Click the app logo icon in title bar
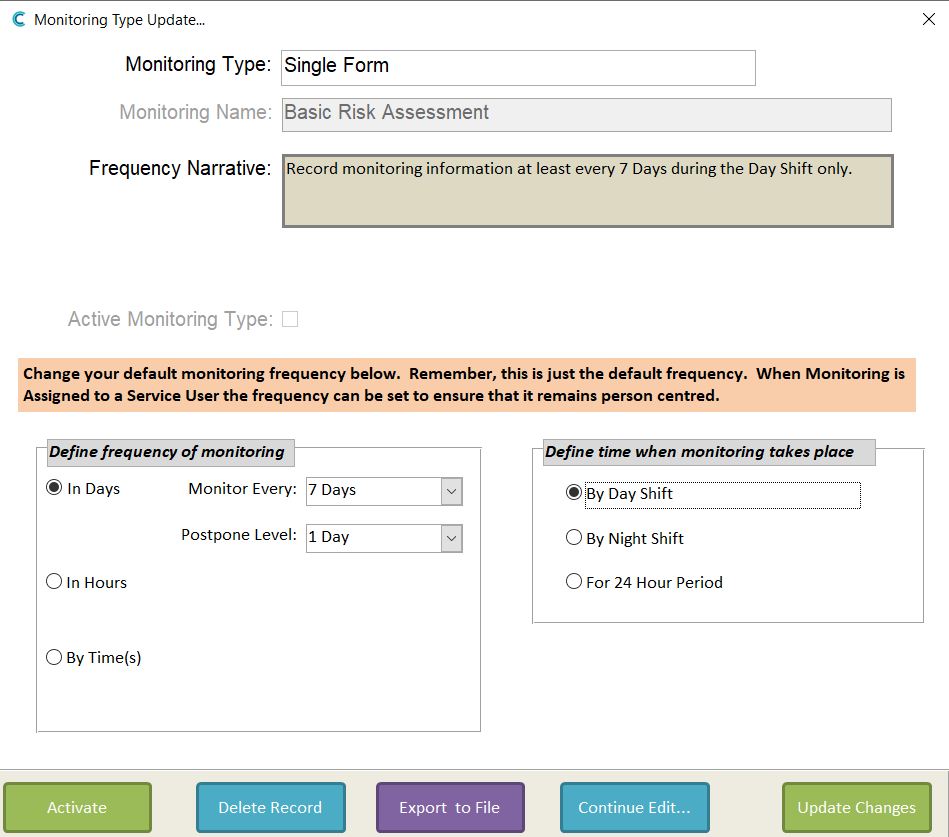This screenshot has height=837, width=949. [x=19, y=19]
